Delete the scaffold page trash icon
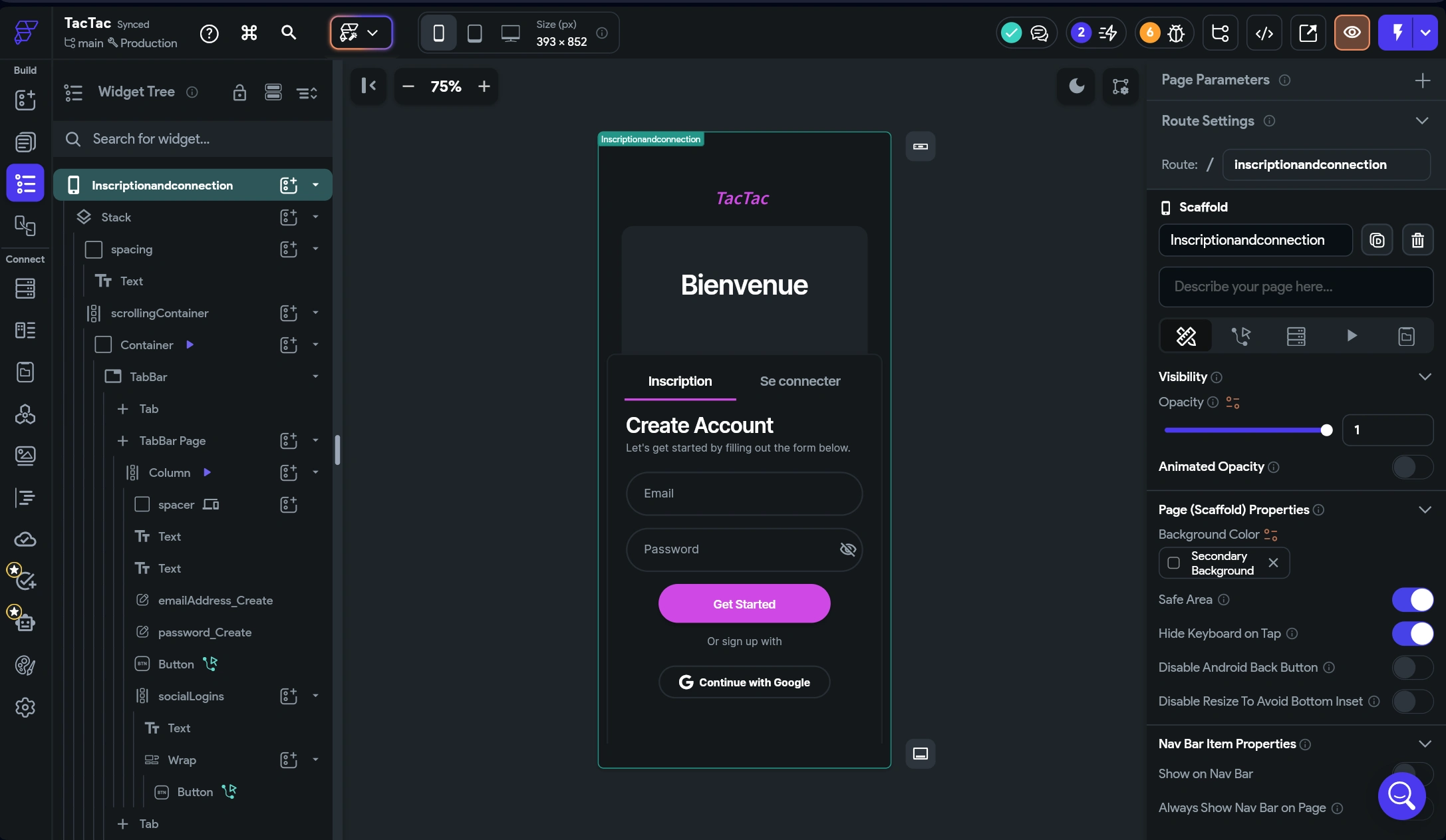Screen dimensions: 1446x840 pyautogui.click(x=1417, y=240)
